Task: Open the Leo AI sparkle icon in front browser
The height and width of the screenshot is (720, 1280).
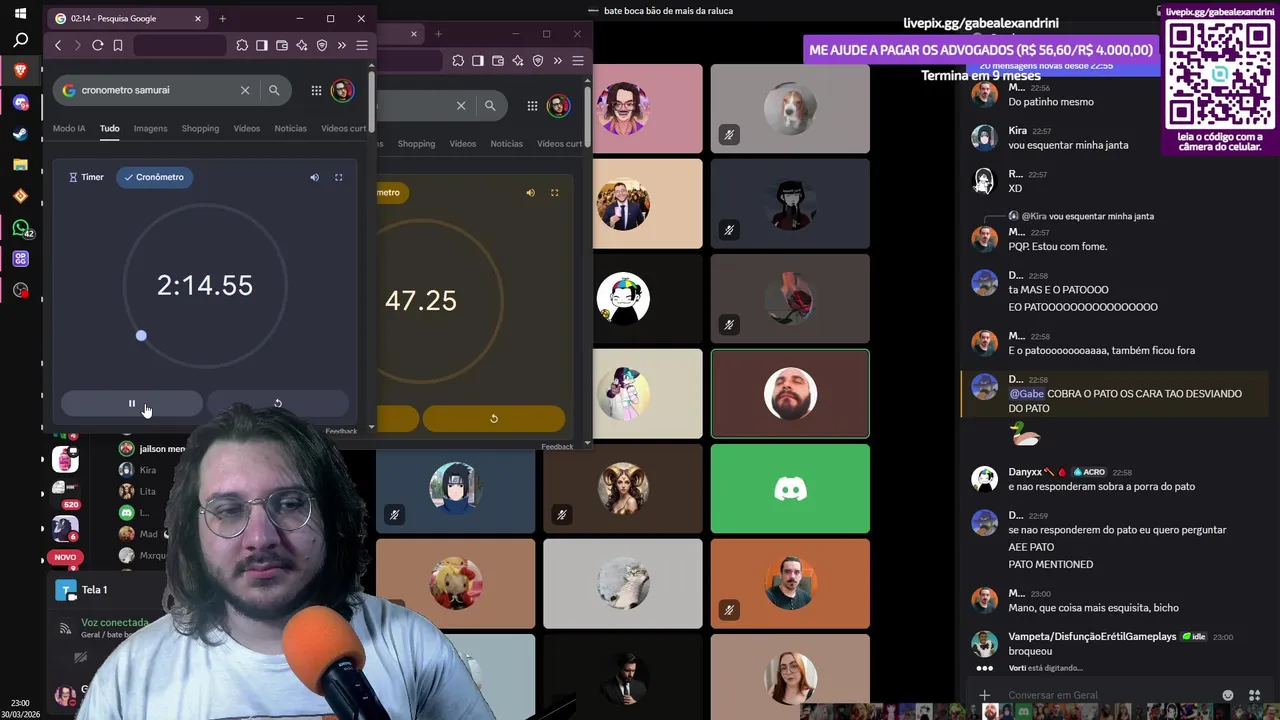Action: tap(302, 46)
